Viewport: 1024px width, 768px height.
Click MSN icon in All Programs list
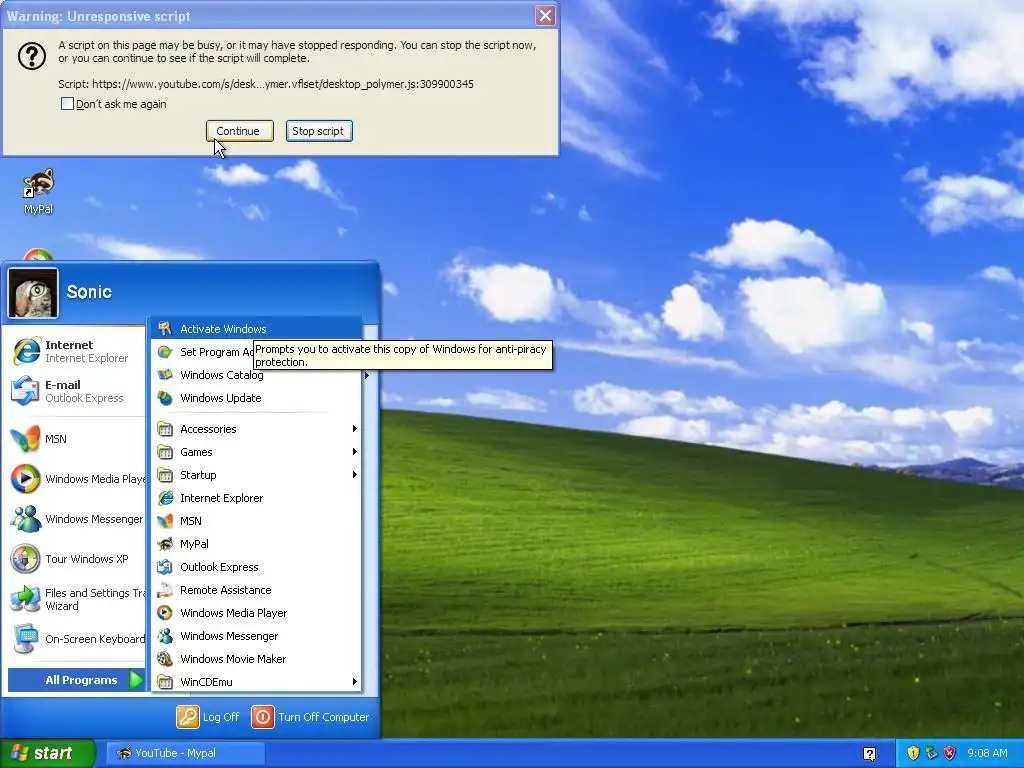[165, 521]
